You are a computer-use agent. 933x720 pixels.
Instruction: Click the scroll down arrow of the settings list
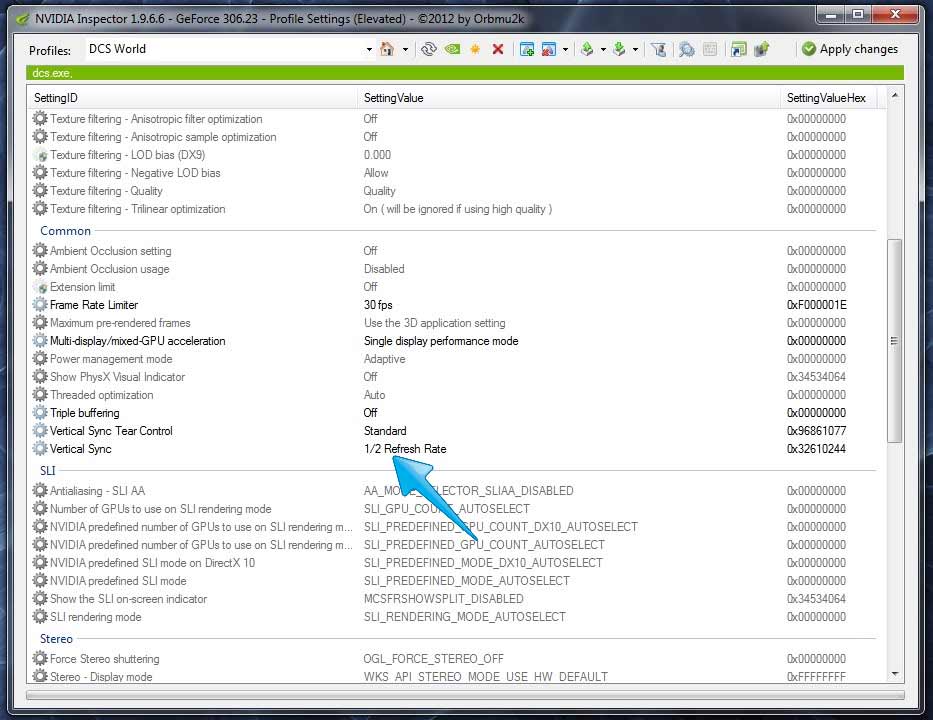(894, 674)
